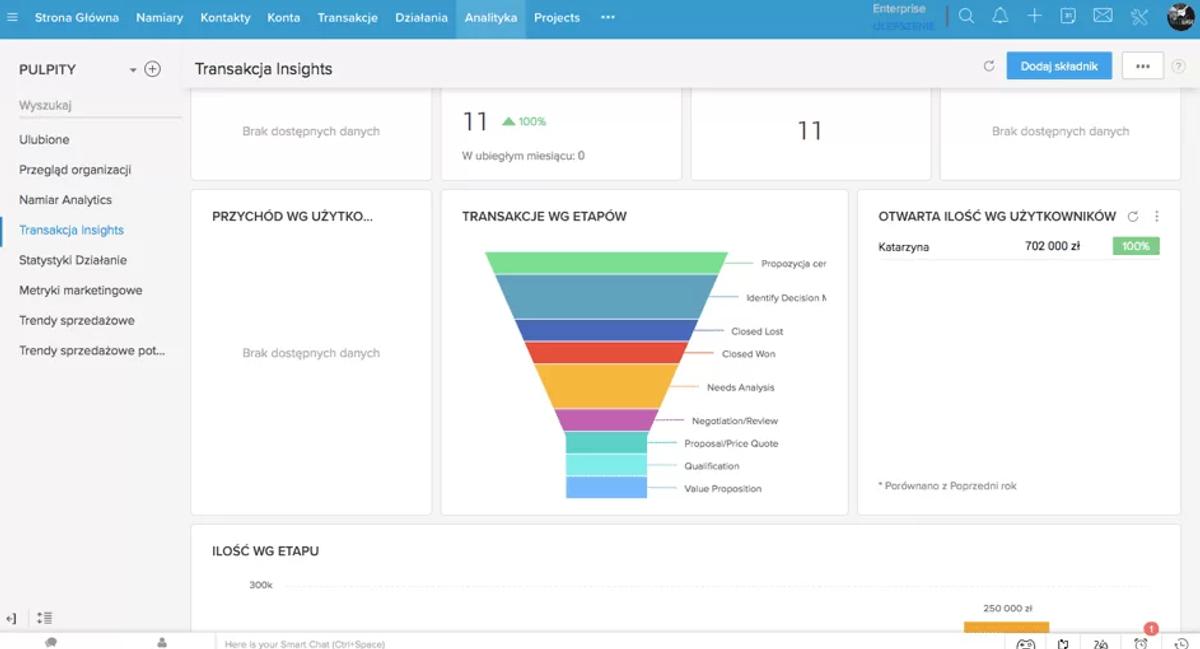Open the contacts person icon in bottom bar
Viewport: 1200px width, 649px height.
pyautogui.click(x=162, y=642)
